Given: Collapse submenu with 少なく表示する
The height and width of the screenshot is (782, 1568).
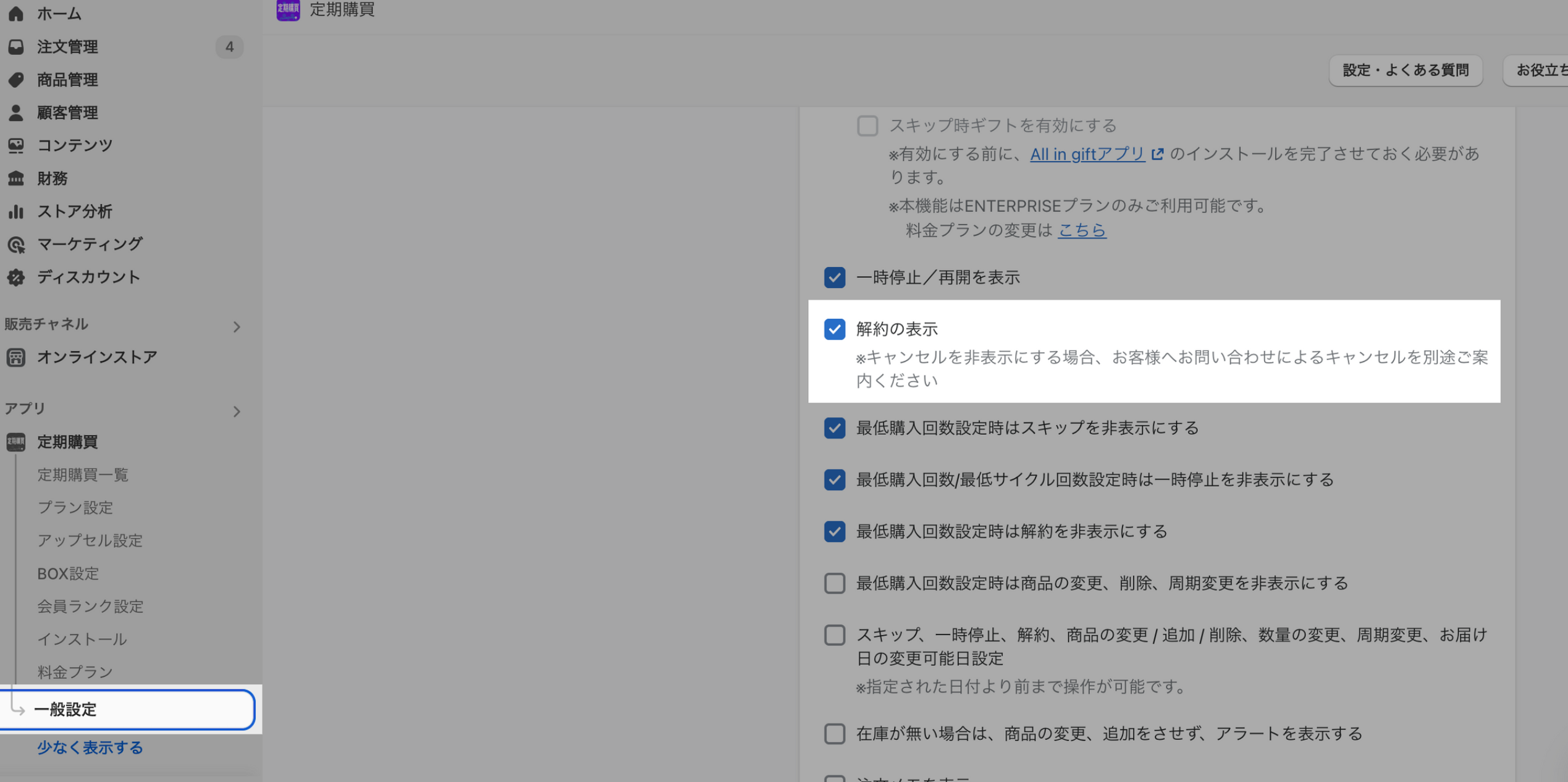Looking at the screenshot, I should coord(90,747).
